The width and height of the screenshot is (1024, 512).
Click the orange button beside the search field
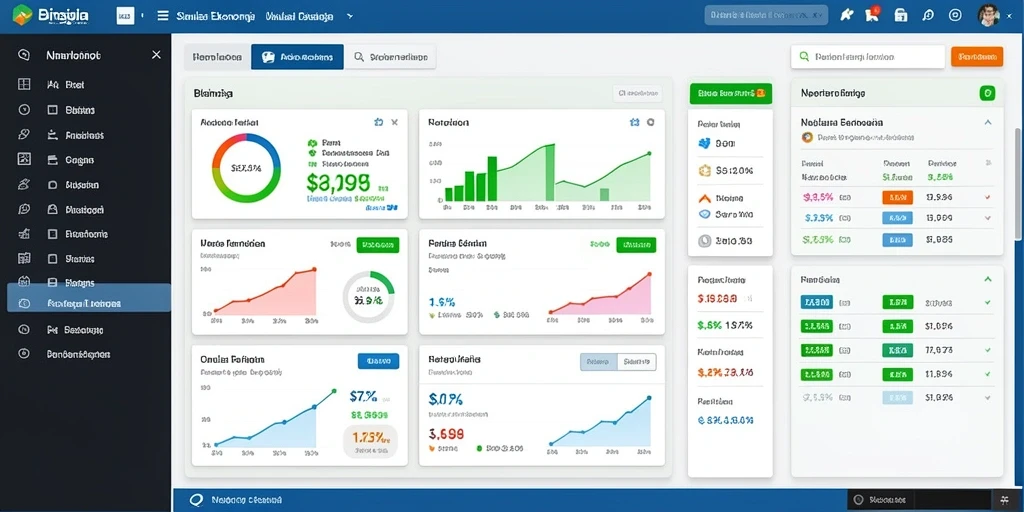pyautogui.click(x=977, y=57)
